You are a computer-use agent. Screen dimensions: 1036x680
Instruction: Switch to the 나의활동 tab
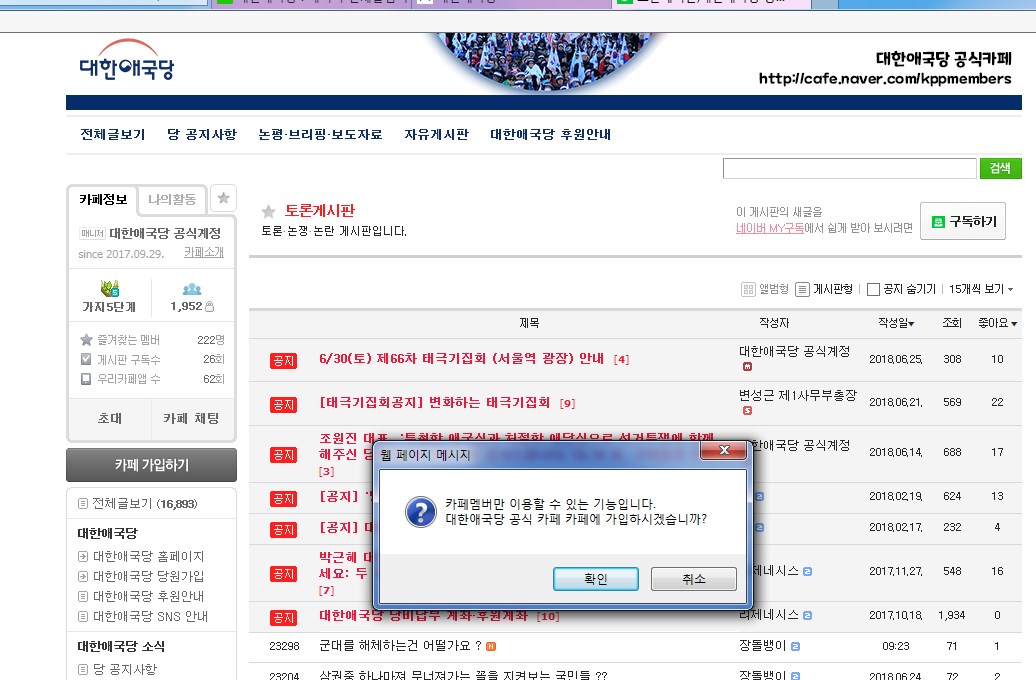pos(172,199)
